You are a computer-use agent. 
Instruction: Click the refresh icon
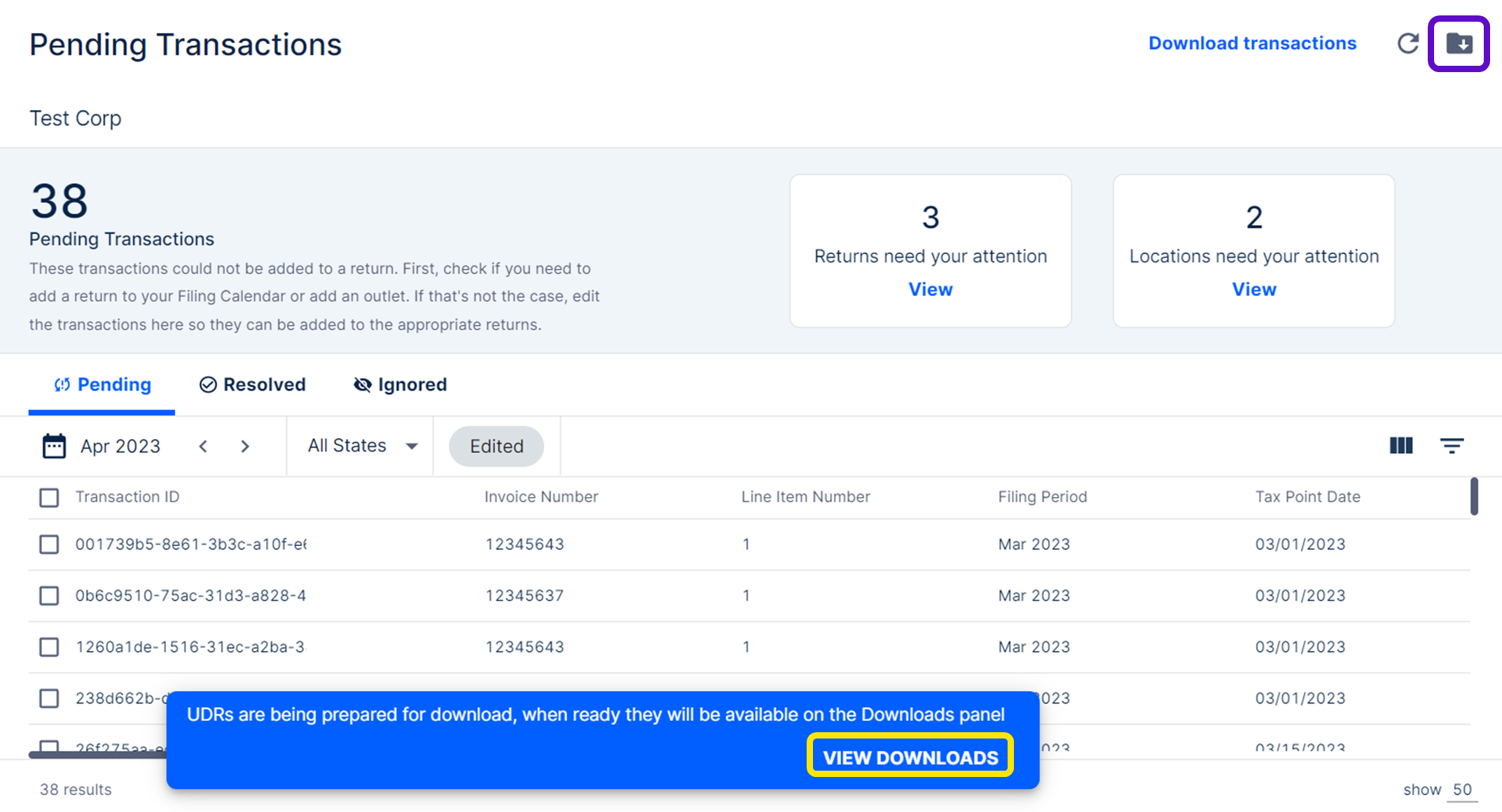tap(1407, 44)
